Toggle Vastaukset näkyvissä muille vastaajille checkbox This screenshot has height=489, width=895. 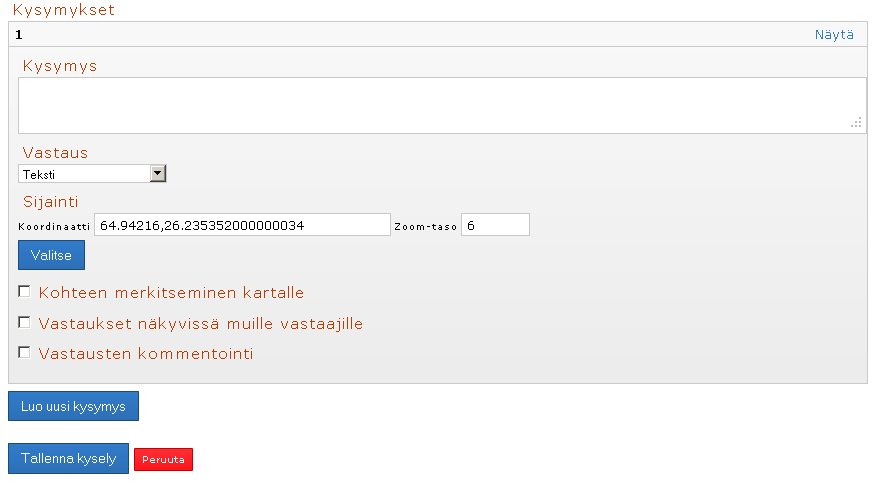click(24, 322)
